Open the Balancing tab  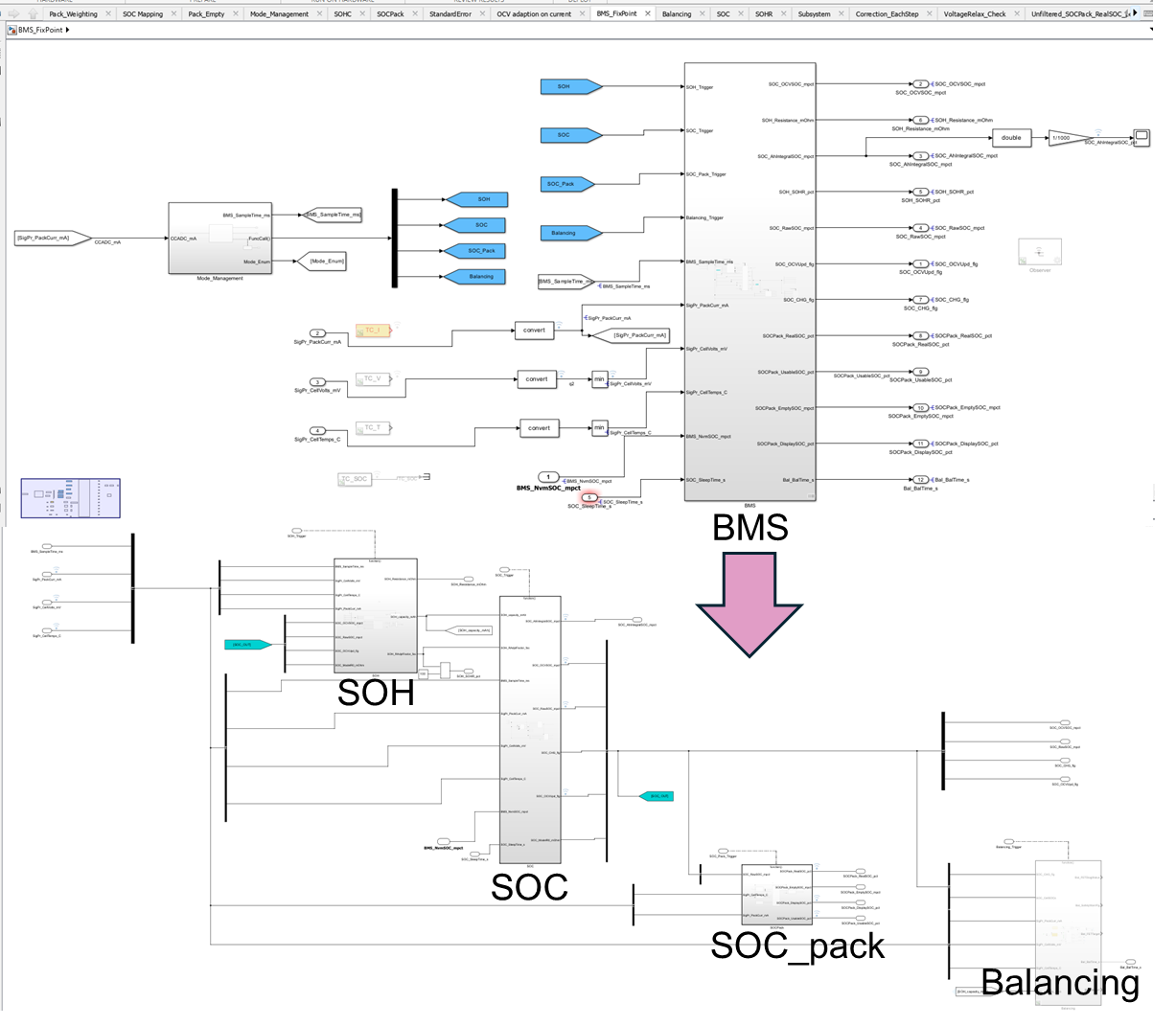click(676, 14)
